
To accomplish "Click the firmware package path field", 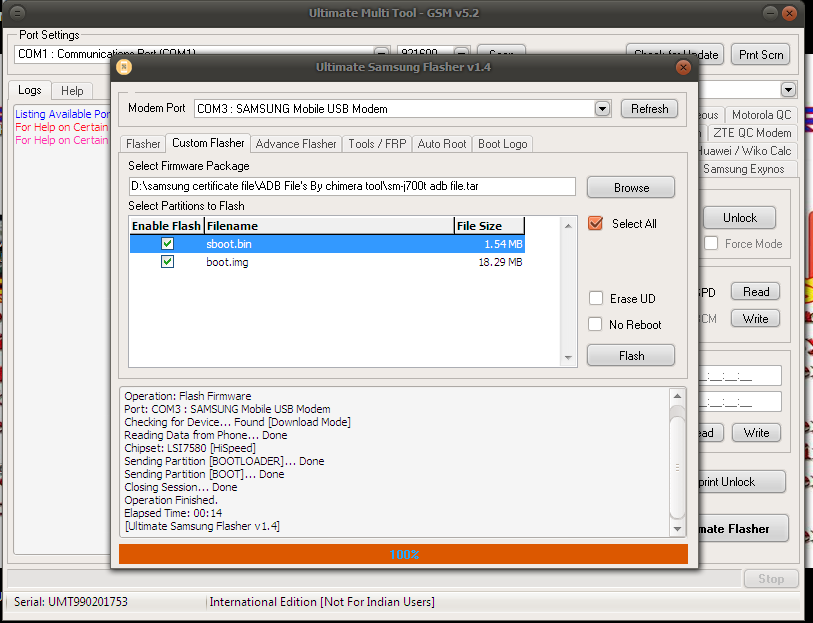I will coord(352,186).
